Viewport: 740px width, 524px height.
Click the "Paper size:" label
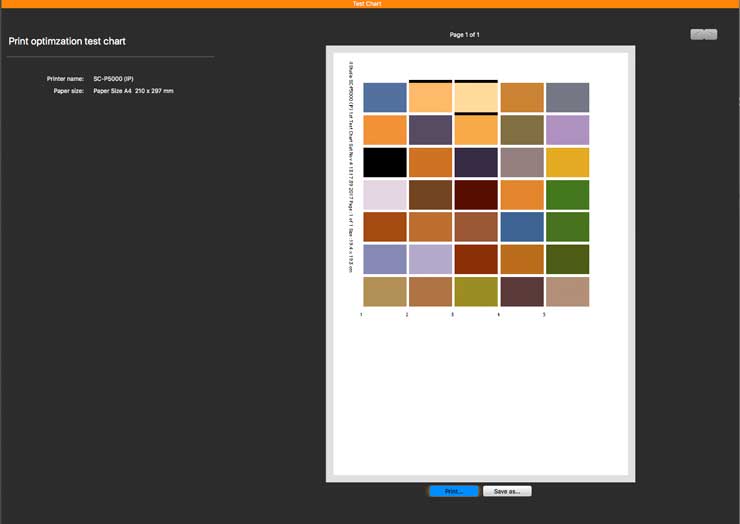pos(68,91)
